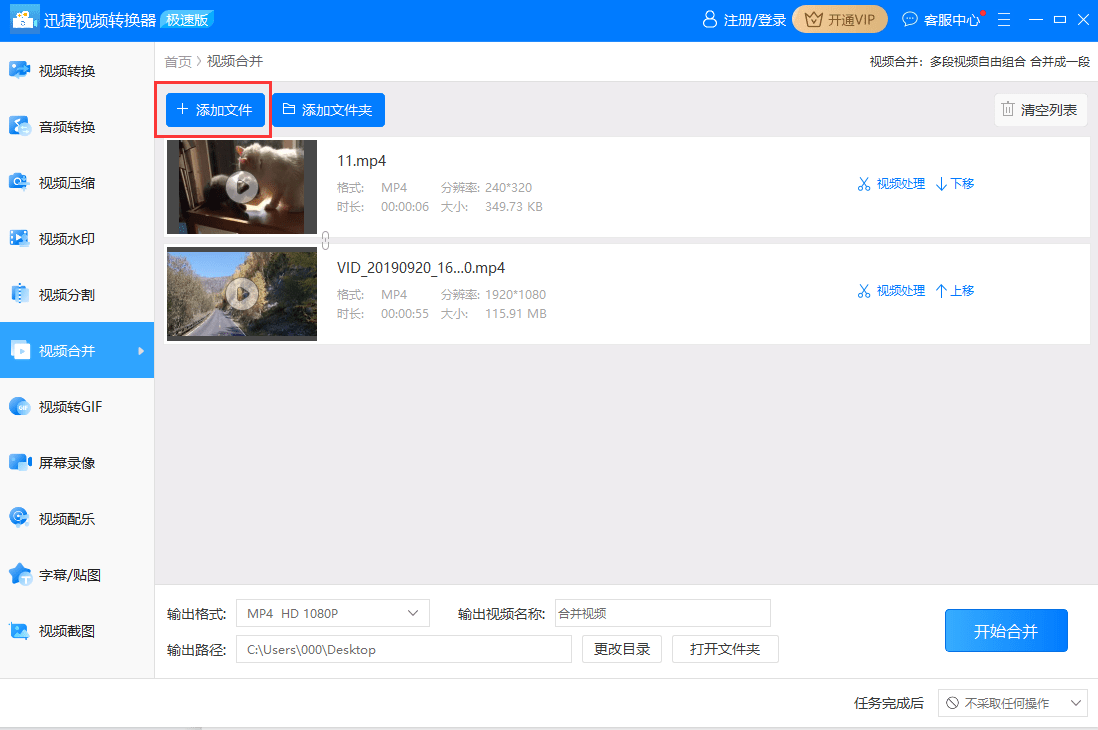
Task: Open the 视频压缩 sidebar item
Action: click(77, 183)
